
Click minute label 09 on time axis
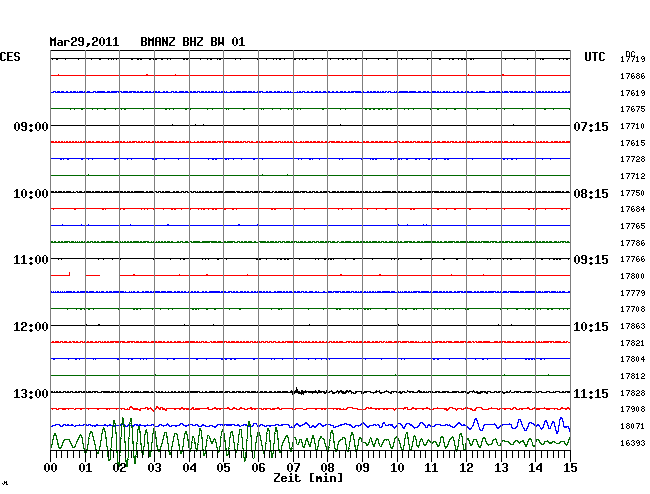click(x=362, y=468)
